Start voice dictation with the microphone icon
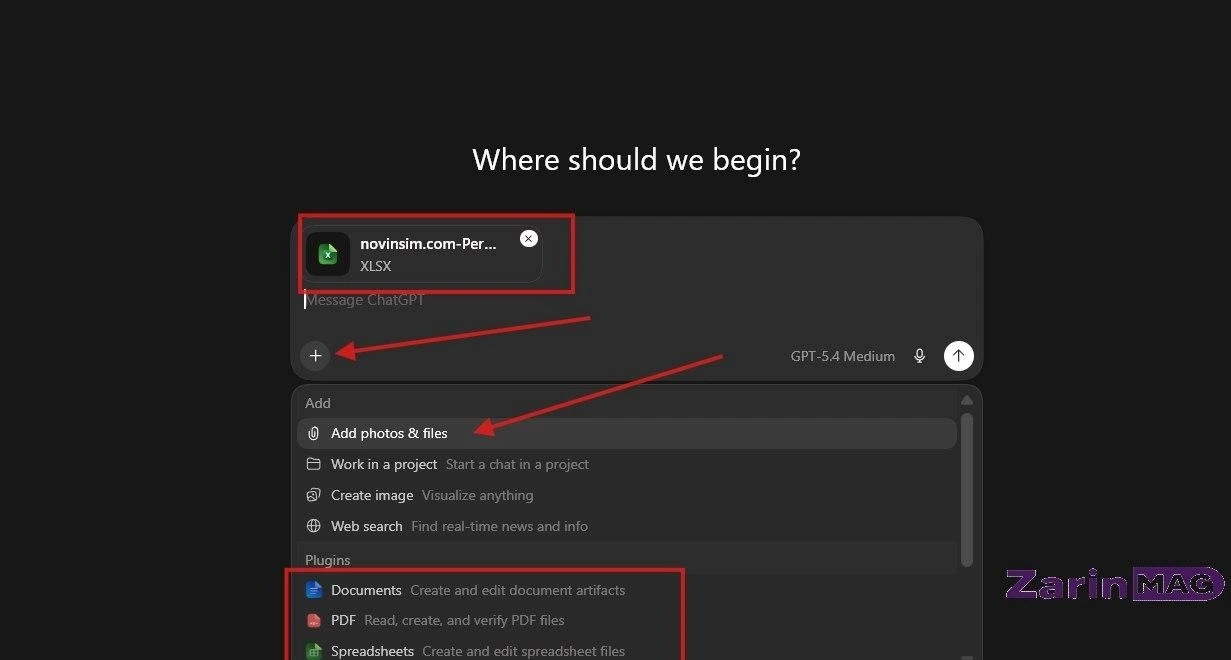 [x=919, y=356]
